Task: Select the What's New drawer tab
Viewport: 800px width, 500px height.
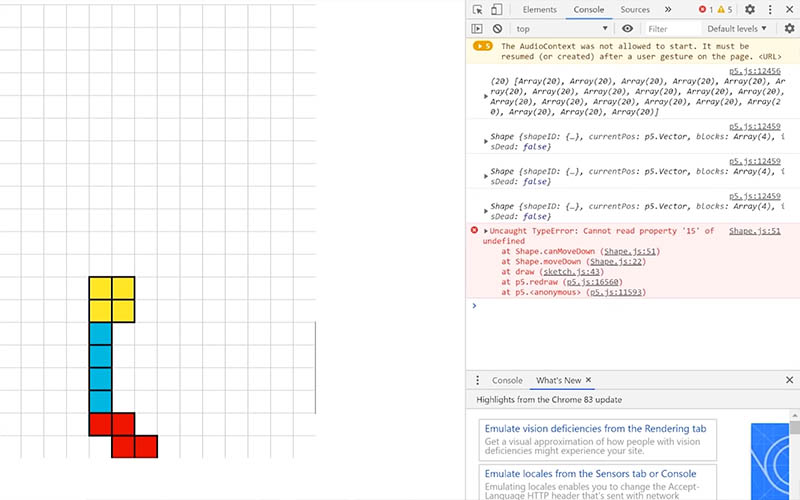Action: pos(558,380)
